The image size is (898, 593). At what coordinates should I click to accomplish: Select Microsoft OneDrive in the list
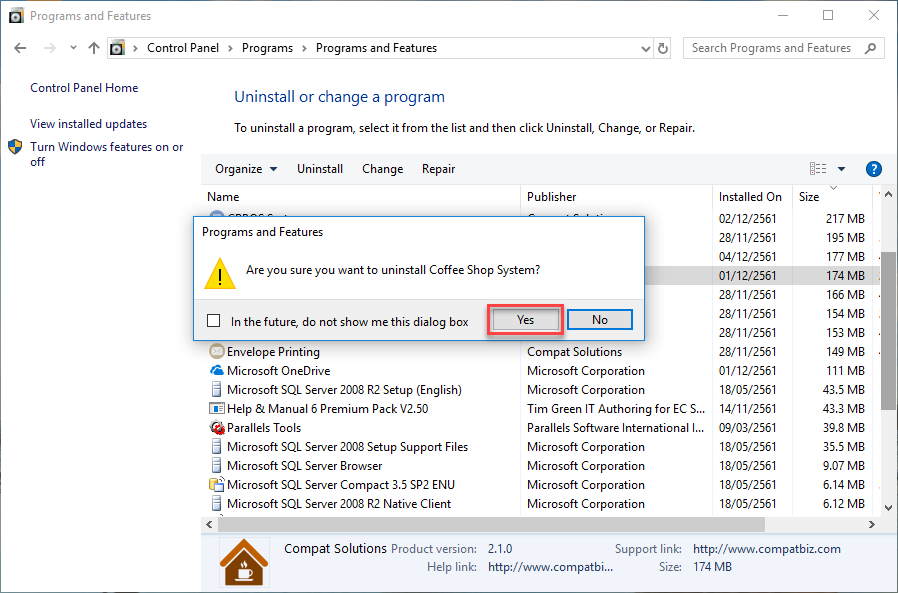(541, 371)
